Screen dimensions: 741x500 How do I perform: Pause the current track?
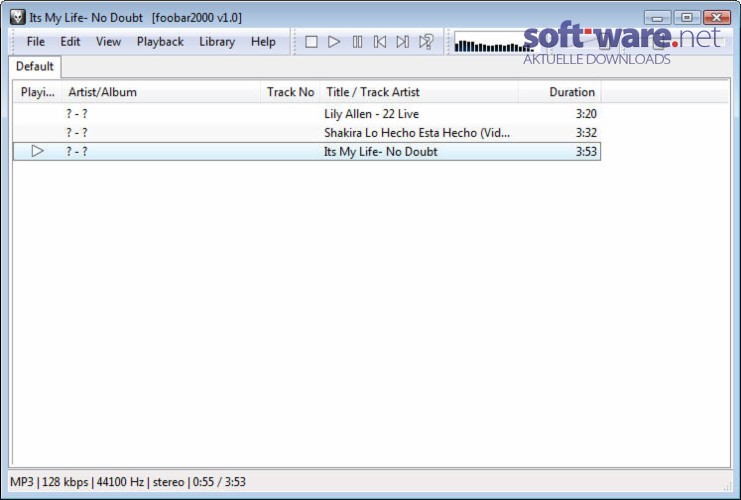357,42
